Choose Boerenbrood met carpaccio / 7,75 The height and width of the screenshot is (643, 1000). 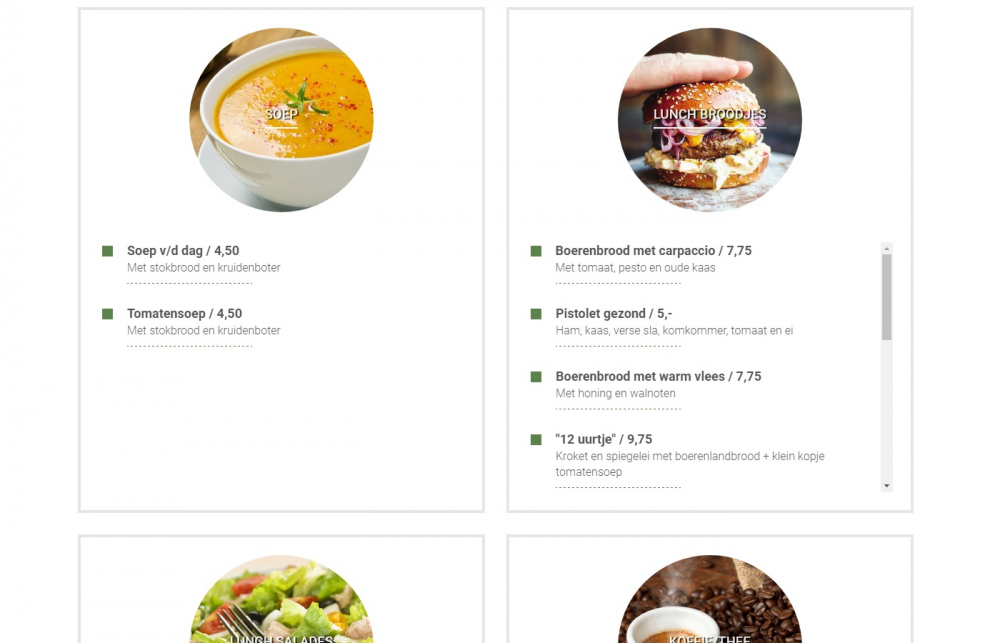click(653, 251)
